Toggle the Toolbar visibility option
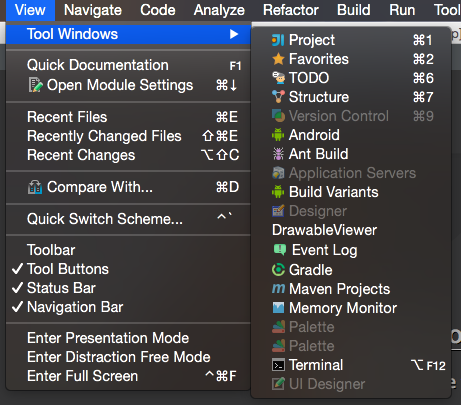This screenshot has height=405, width=461. (128, 250)
